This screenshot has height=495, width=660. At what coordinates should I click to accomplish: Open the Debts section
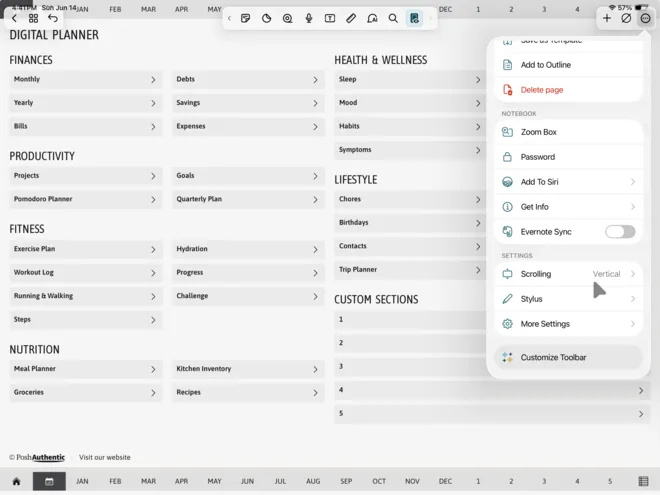248,80
